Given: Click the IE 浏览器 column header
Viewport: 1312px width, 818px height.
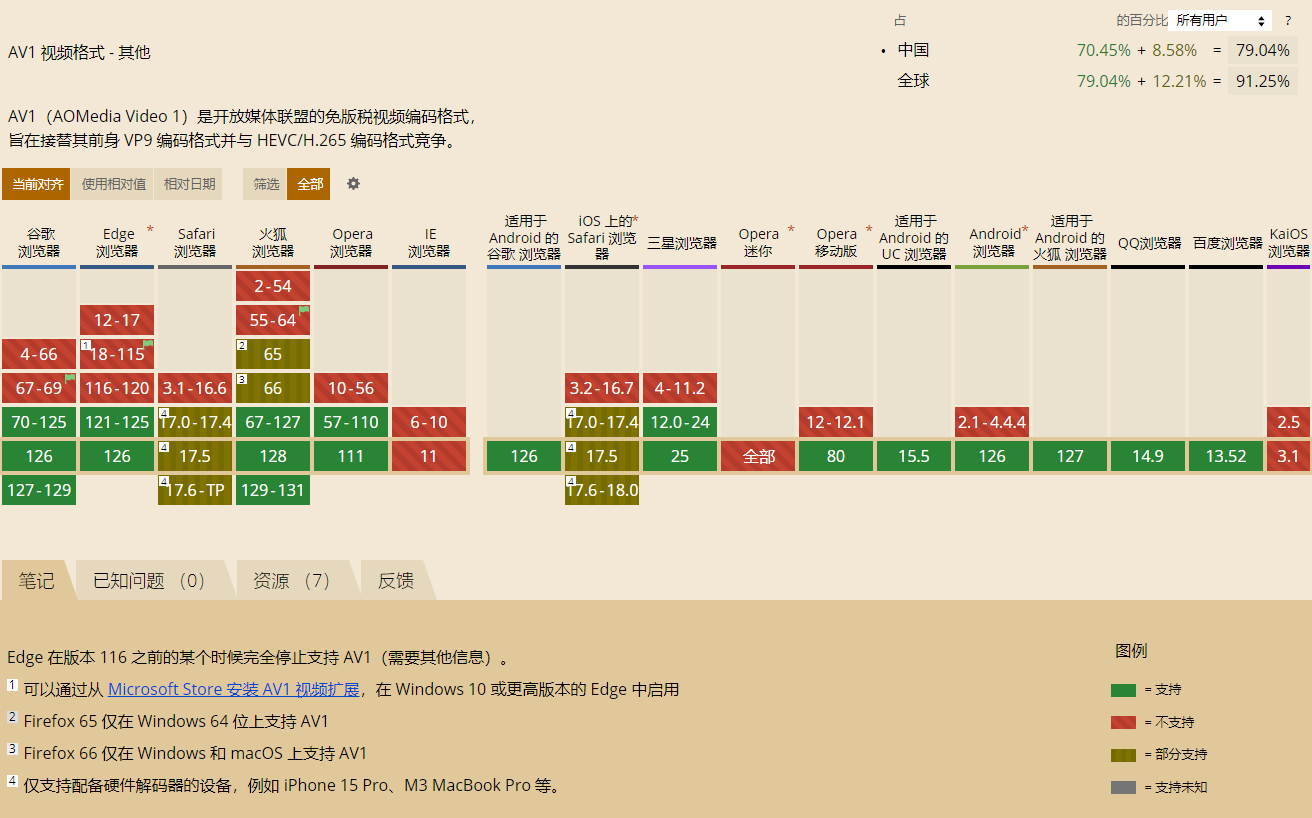Looking at the screenshot, I should coord(429,243).
